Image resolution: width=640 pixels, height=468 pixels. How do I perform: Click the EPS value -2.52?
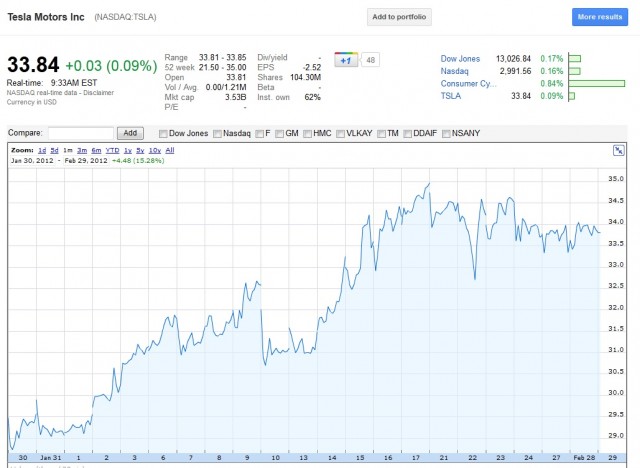pos(311,67)
